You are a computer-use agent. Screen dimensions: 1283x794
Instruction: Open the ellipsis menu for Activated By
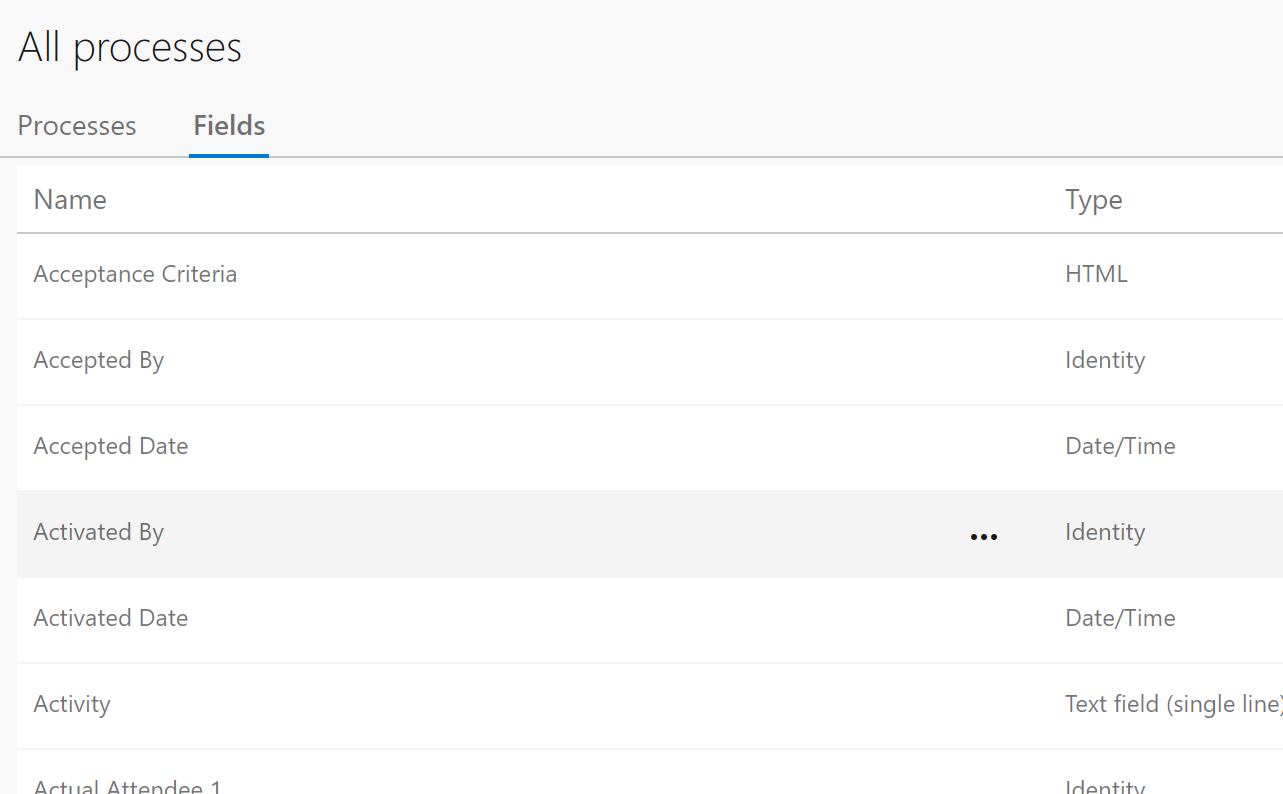984,537
